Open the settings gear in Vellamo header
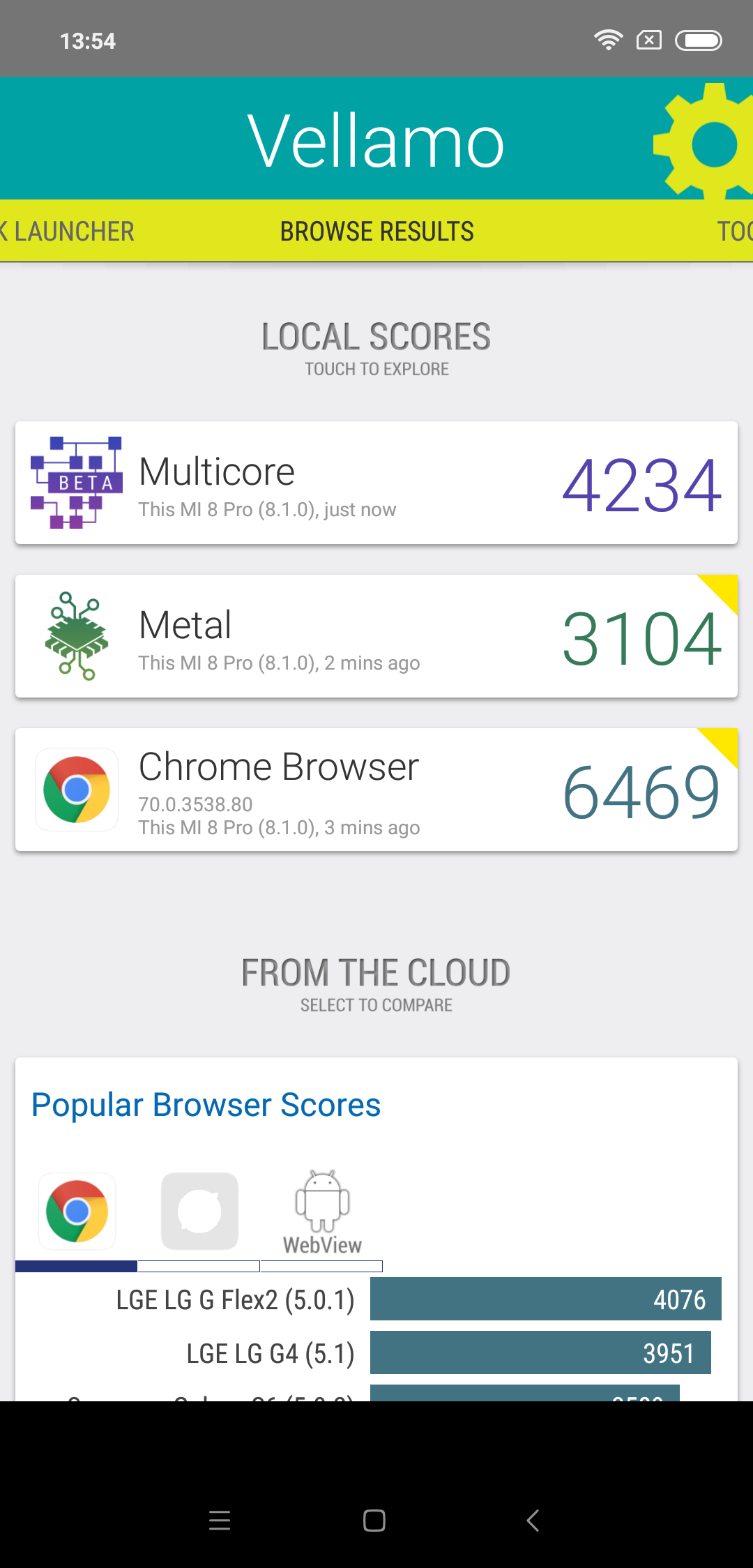 click(x=704, y=142)
